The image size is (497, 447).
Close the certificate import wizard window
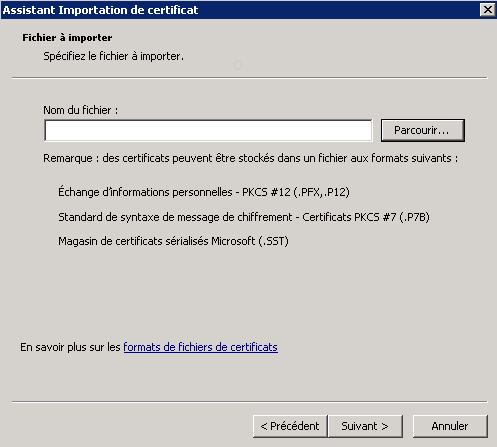tap(488, 10)
